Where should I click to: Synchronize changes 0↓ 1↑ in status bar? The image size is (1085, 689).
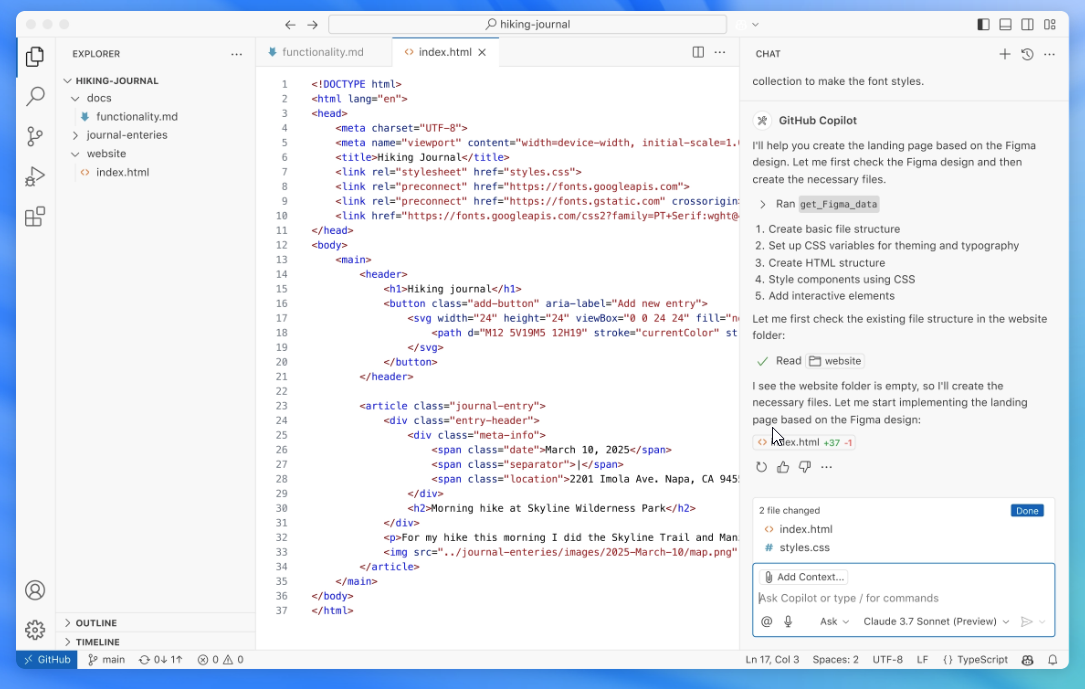(161, 660)
